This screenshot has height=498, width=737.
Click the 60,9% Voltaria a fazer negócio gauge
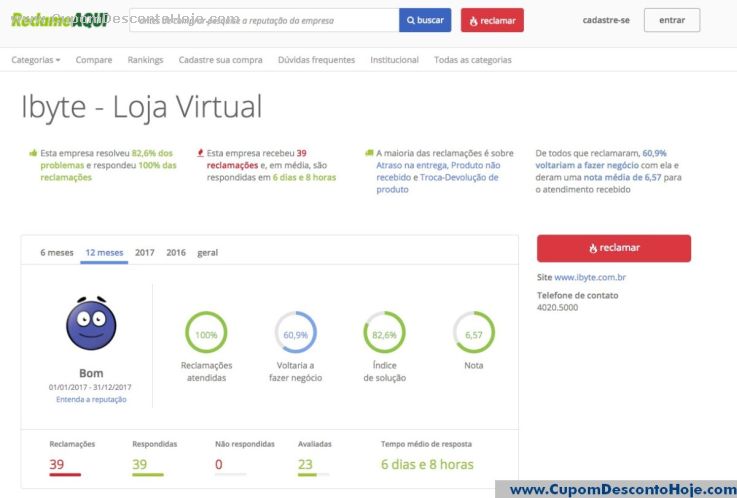pos(296,332)
